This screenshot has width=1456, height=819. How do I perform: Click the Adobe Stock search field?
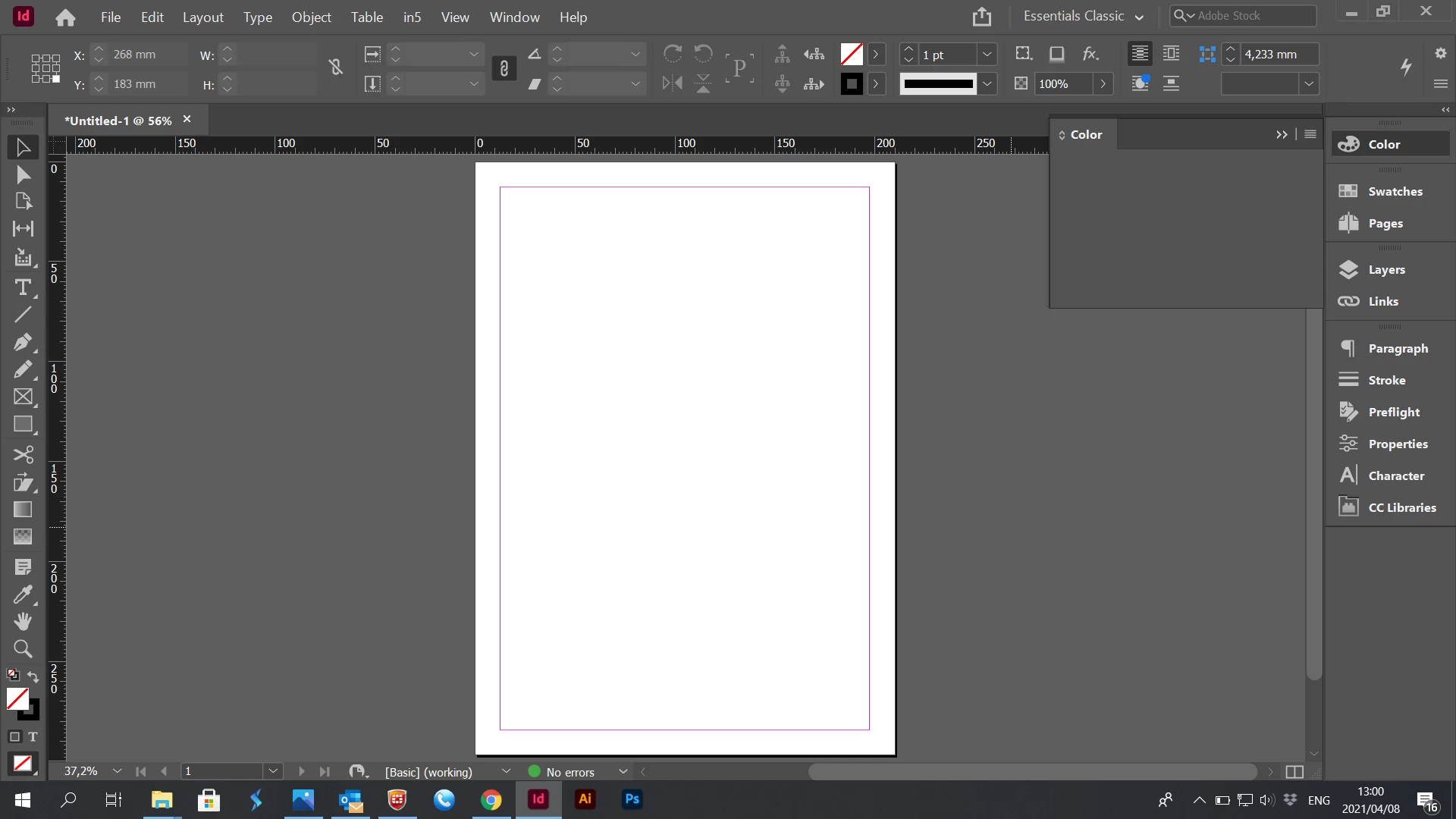point(1244,16)
